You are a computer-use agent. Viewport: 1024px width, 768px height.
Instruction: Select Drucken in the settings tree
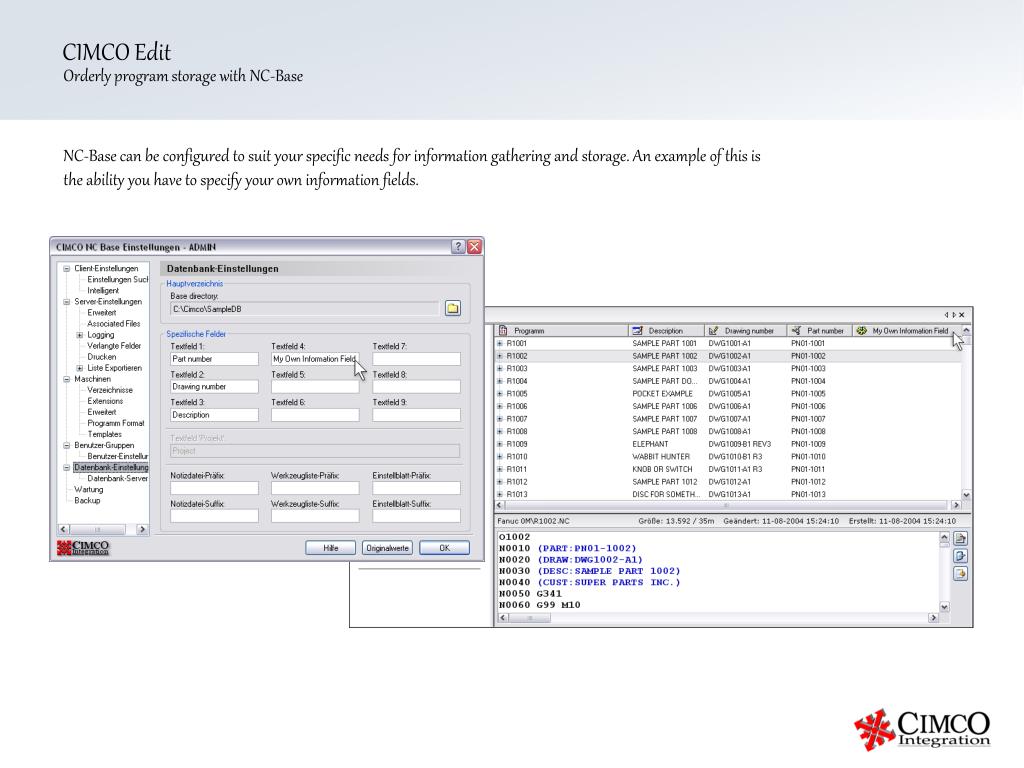[102, 357]
